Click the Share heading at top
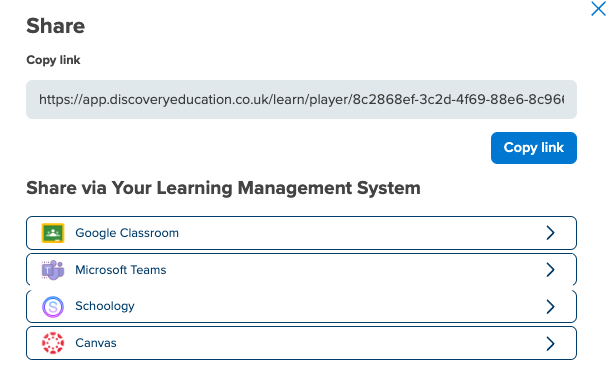This screenshot has width=613, height=390. pos(56,26)
